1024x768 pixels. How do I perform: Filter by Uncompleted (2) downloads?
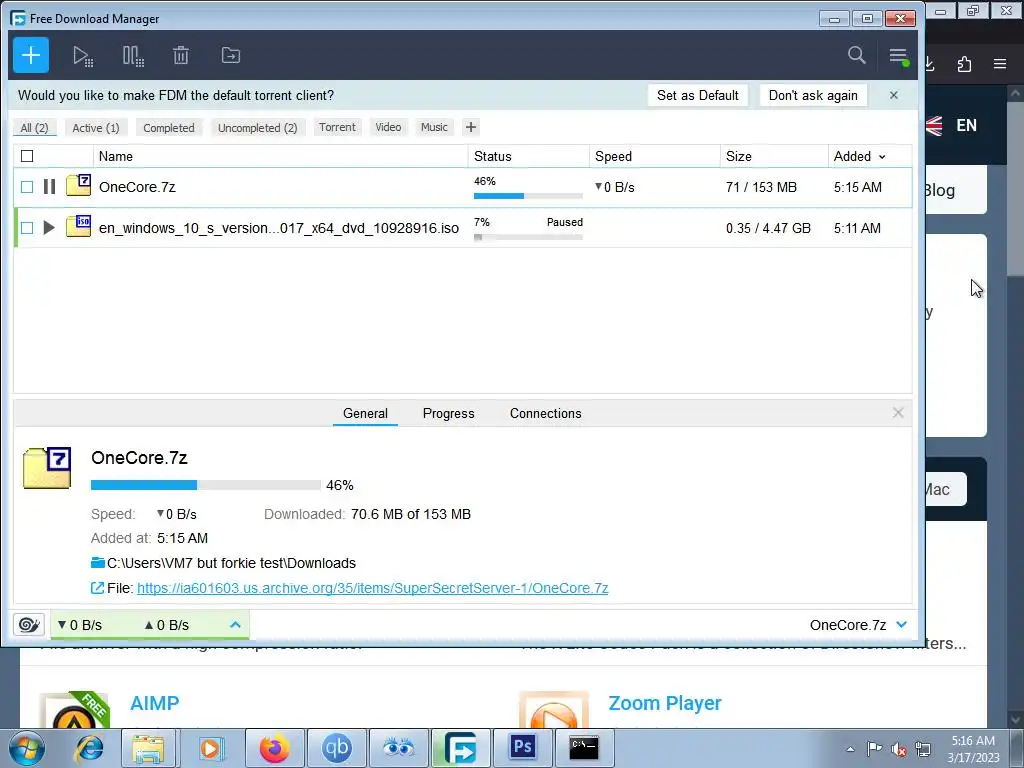point(258,128)
